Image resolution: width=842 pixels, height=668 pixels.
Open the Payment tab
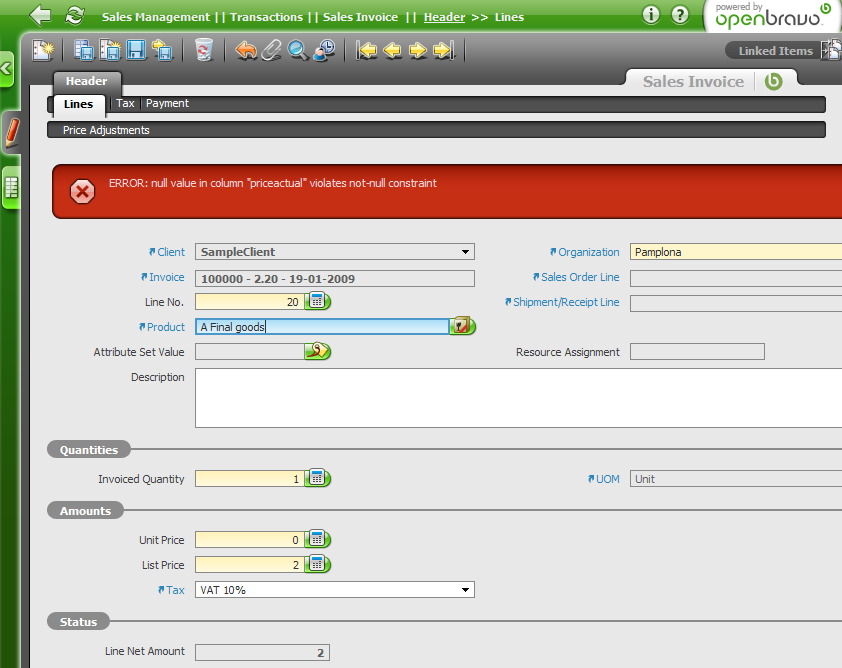[x=167, y=104]
